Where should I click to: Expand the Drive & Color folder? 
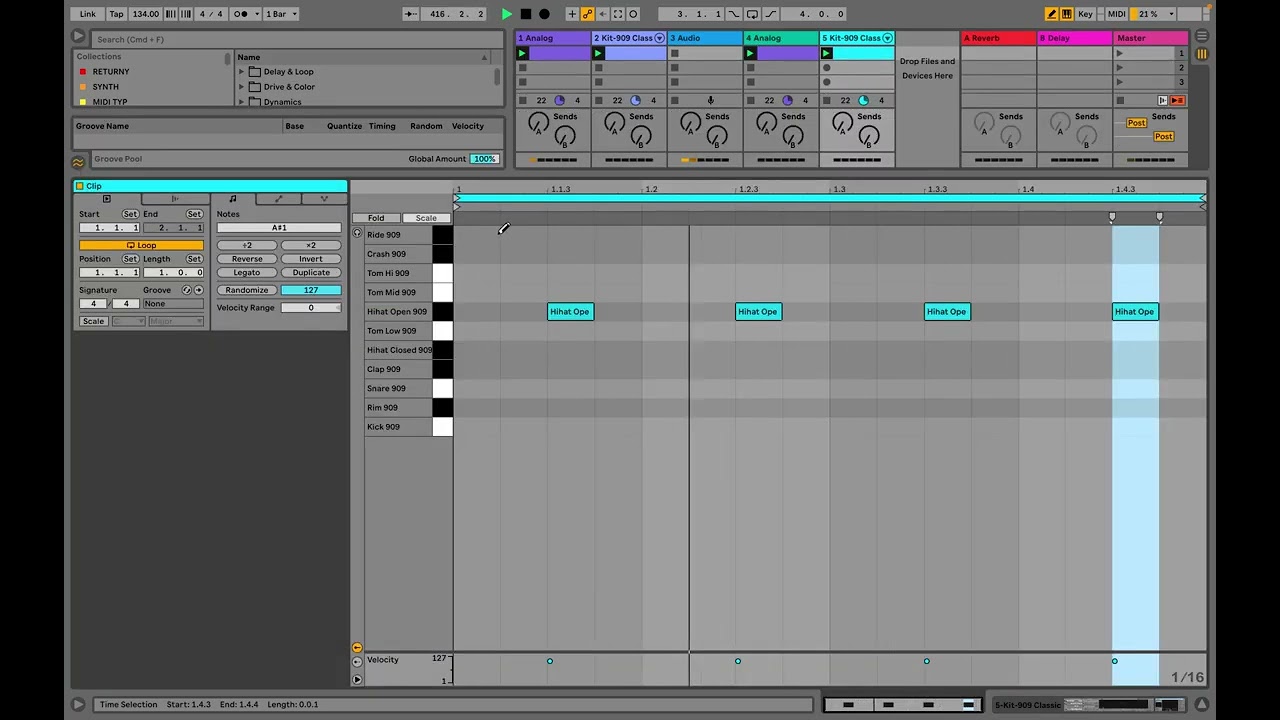[x=242, y=87]
